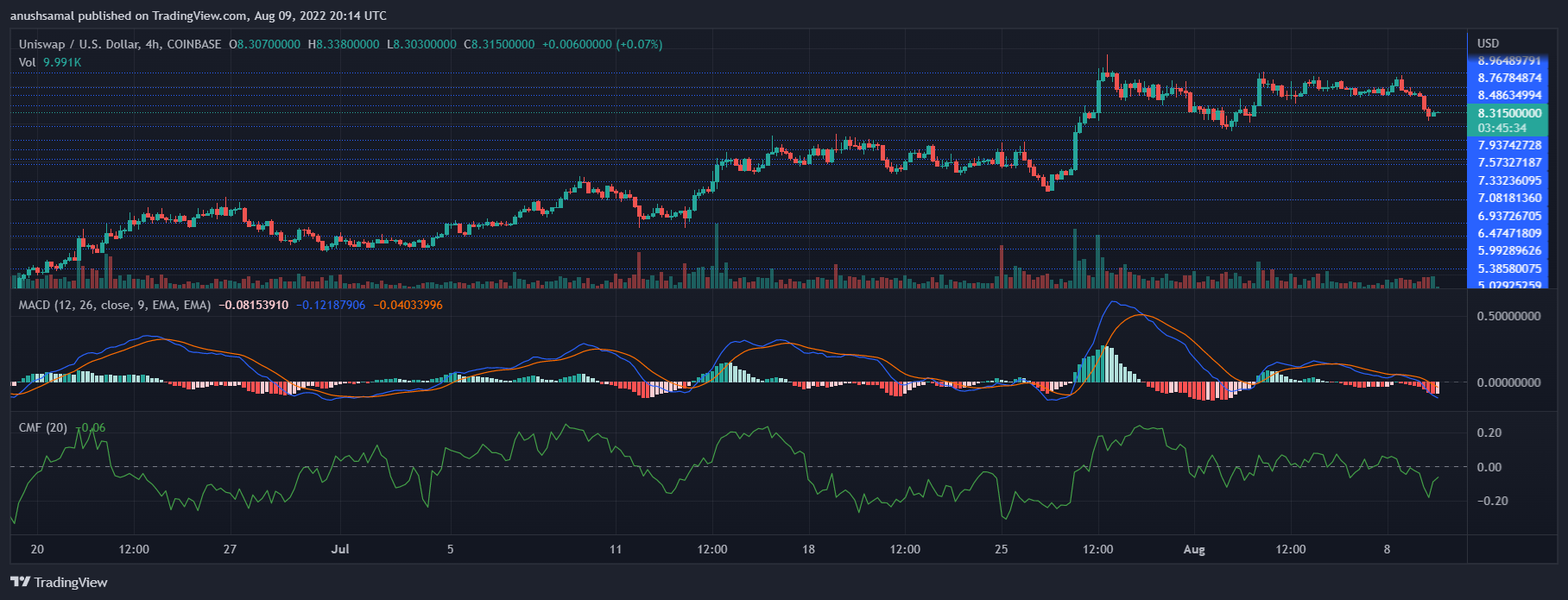This screenshot has height=600, width=1568.
Task: Click the 5.99289626 price level label
Action: pos(1509,250)
